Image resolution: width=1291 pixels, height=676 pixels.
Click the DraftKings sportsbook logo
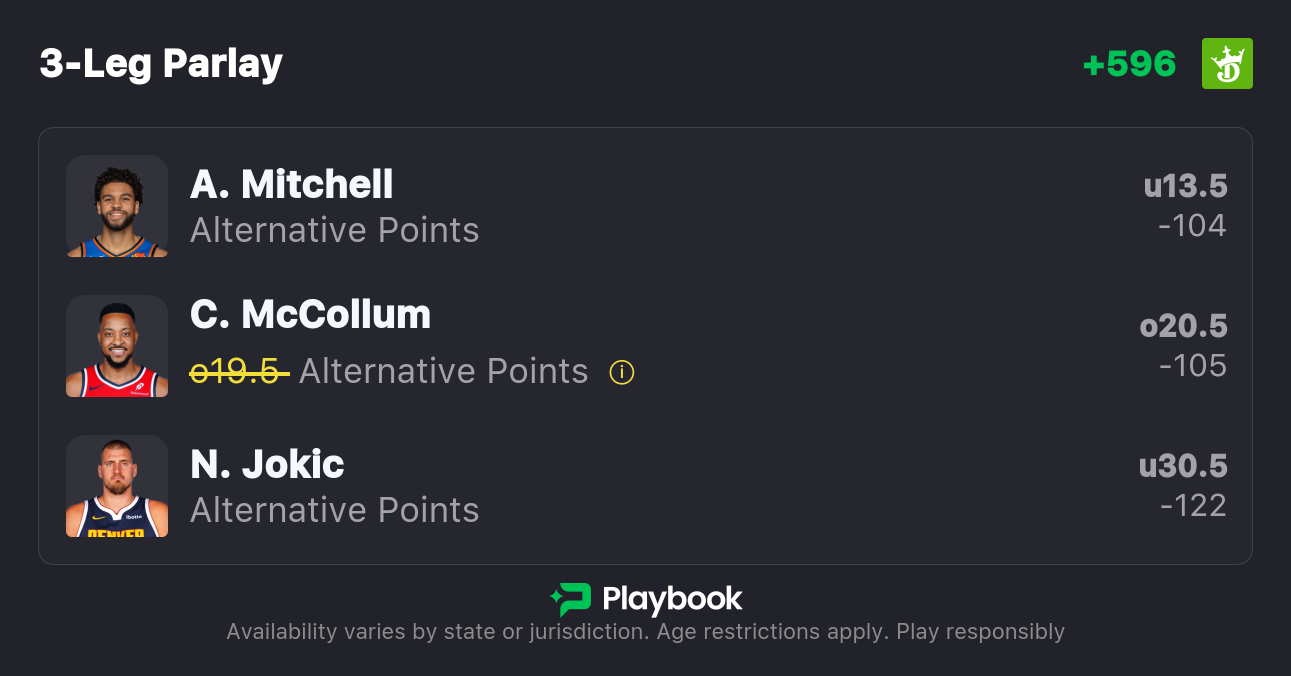coord(1227,64)
